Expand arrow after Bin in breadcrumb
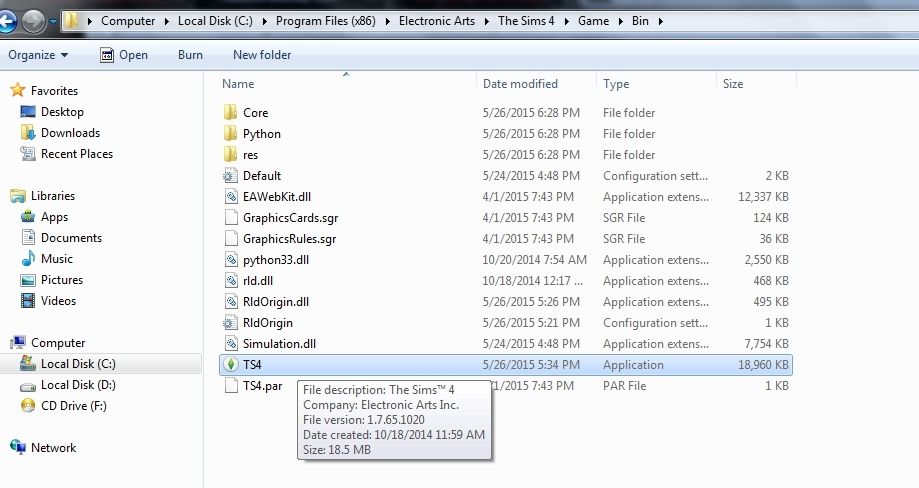919x488 pixels. (x=661, y=21)
